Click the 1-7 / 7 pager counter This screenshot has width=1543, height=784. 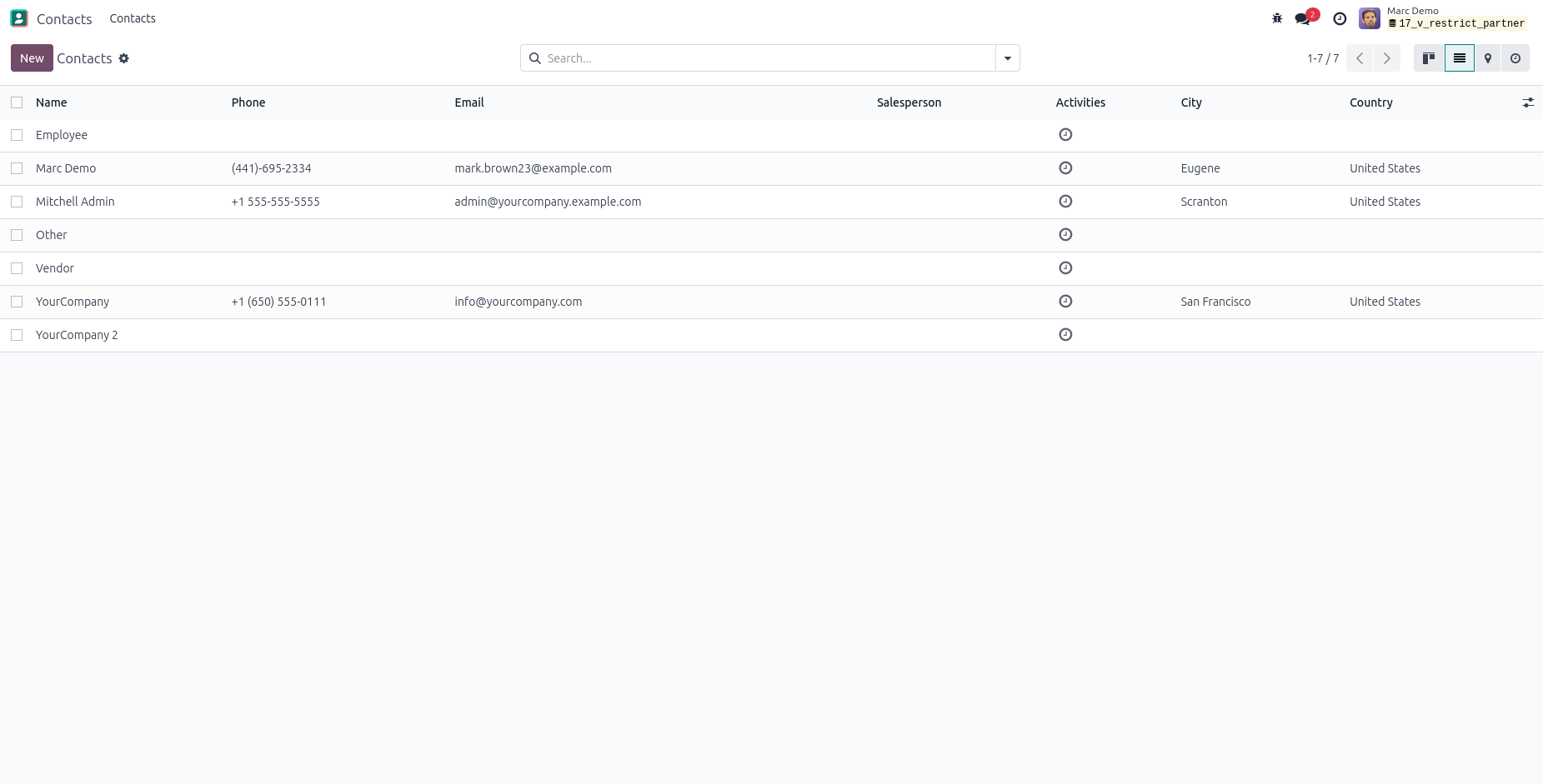(1323, 58)
